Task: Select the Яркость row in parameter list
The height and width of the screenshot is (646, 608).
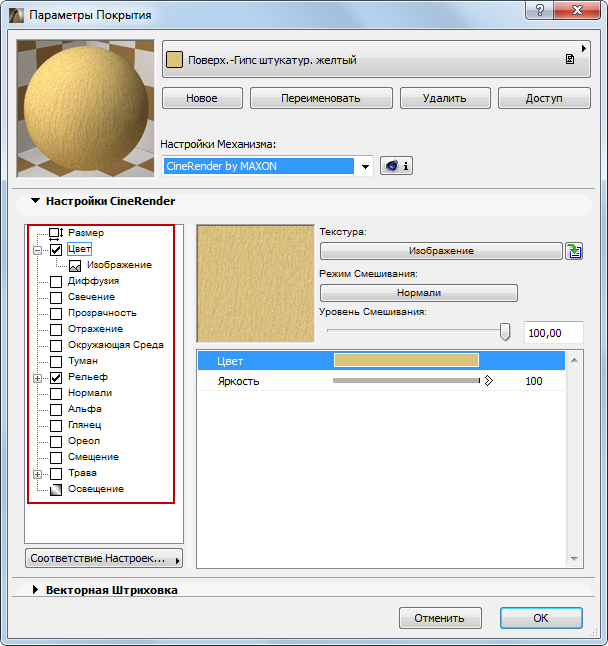Action: (x=381, y=381)
